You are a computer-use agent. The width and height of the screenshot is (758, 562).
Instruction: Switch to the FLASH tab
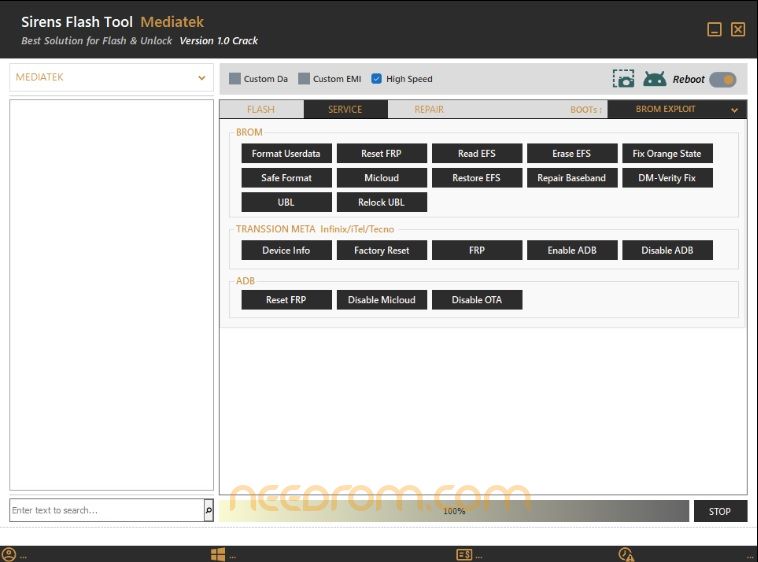pos(261,109)
